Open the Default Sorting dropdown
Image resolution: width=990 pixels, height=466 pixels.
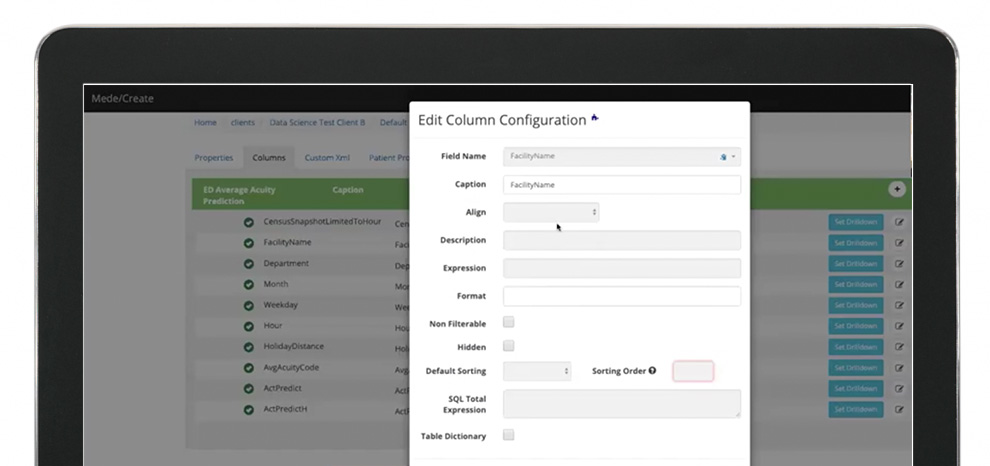537,371
